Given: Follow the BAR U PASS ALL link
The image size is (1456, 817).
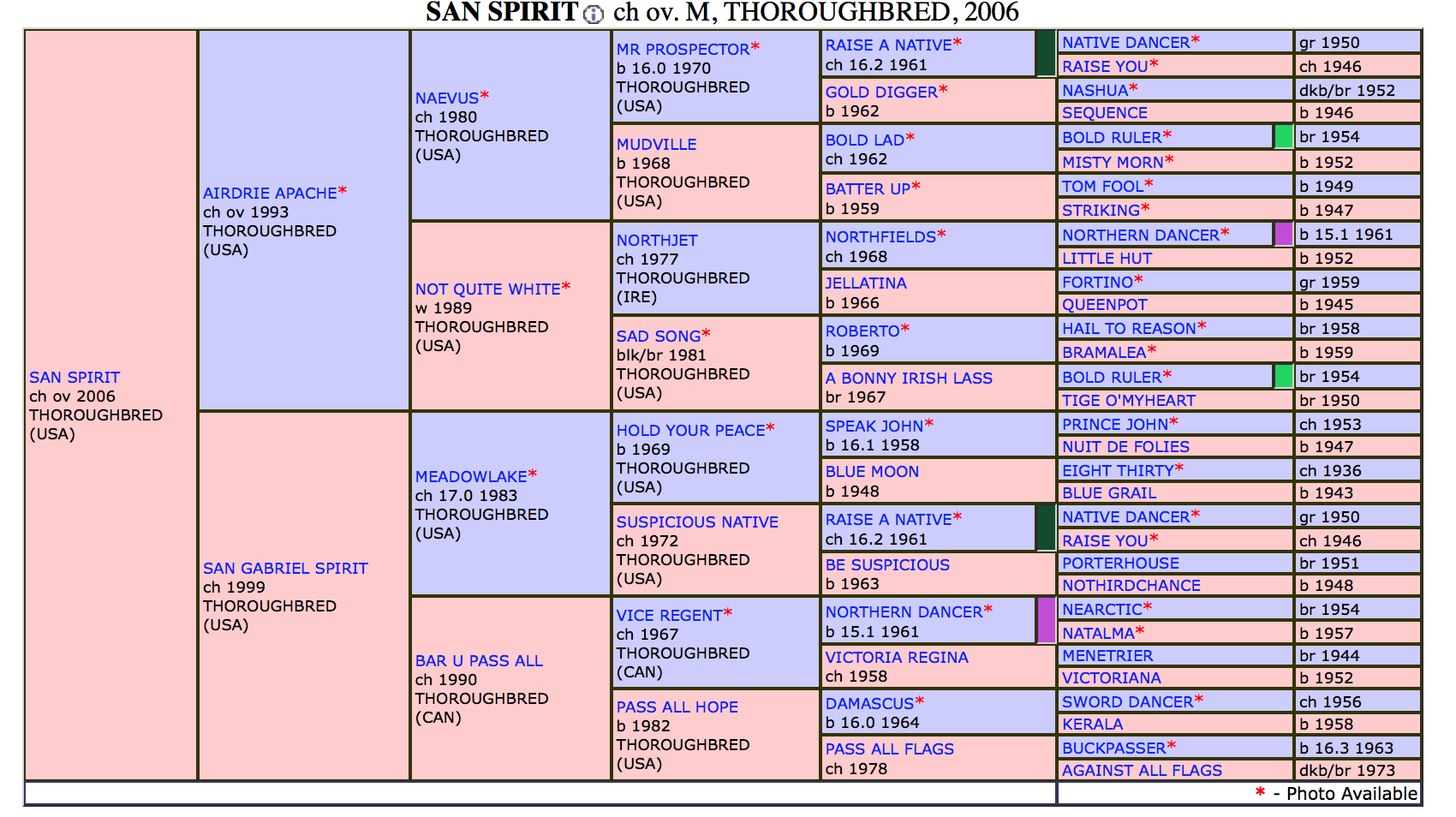Looking at the screenshot, I should tap(479, 660).
